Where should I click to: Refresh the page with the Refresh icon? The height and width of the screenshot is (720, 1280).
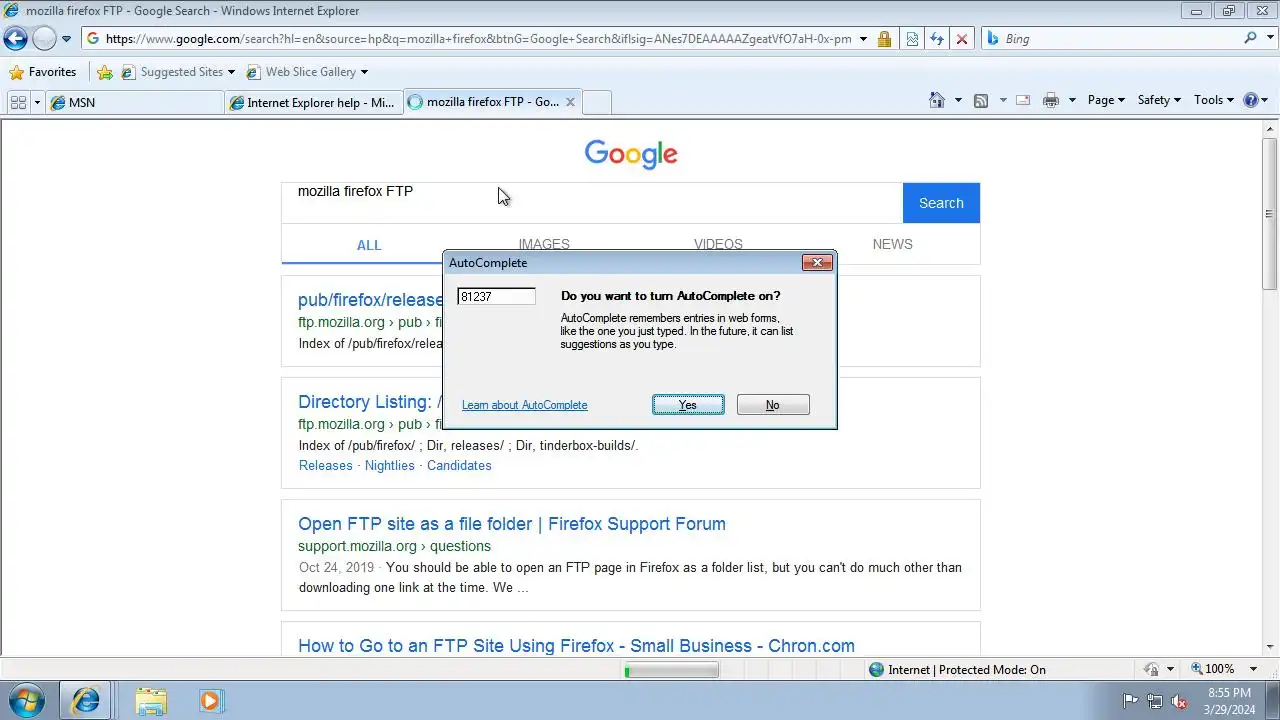pos(937,39)
